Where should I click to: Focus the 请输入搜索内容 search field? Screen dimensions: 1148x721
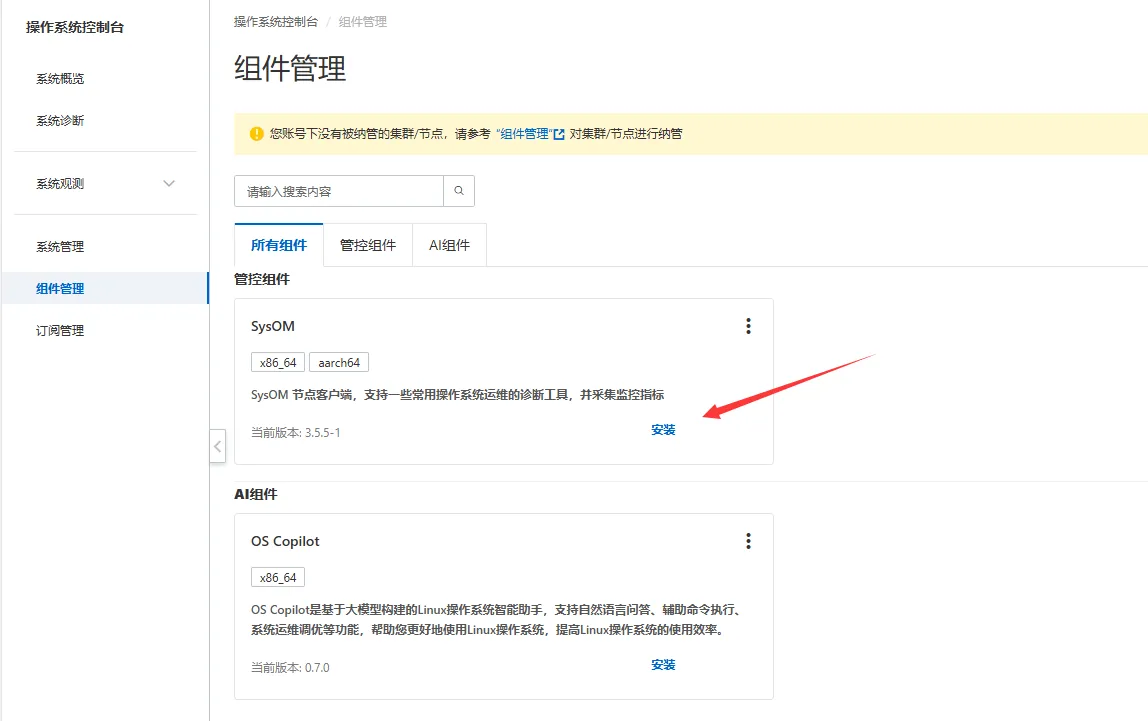point(339,191)
